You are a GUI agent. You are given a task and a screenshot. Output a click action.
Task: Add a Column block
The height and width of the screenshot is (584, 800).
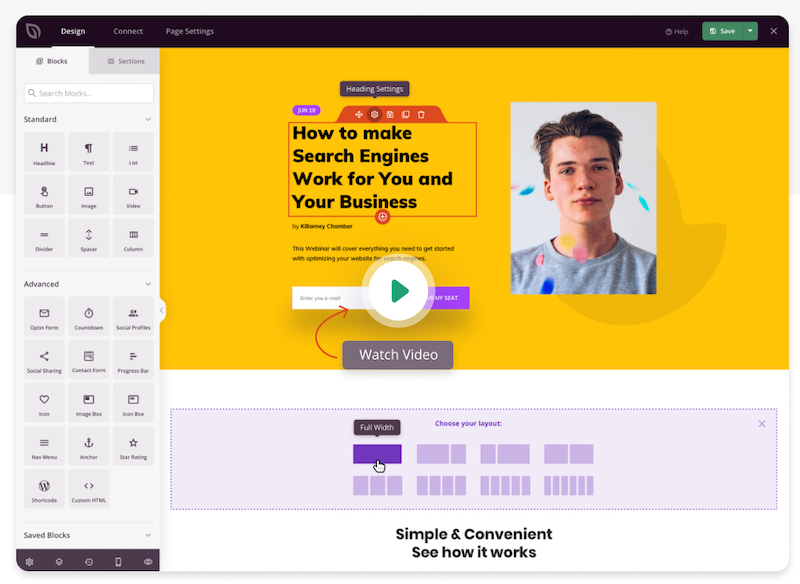click(x=133, y=238)
